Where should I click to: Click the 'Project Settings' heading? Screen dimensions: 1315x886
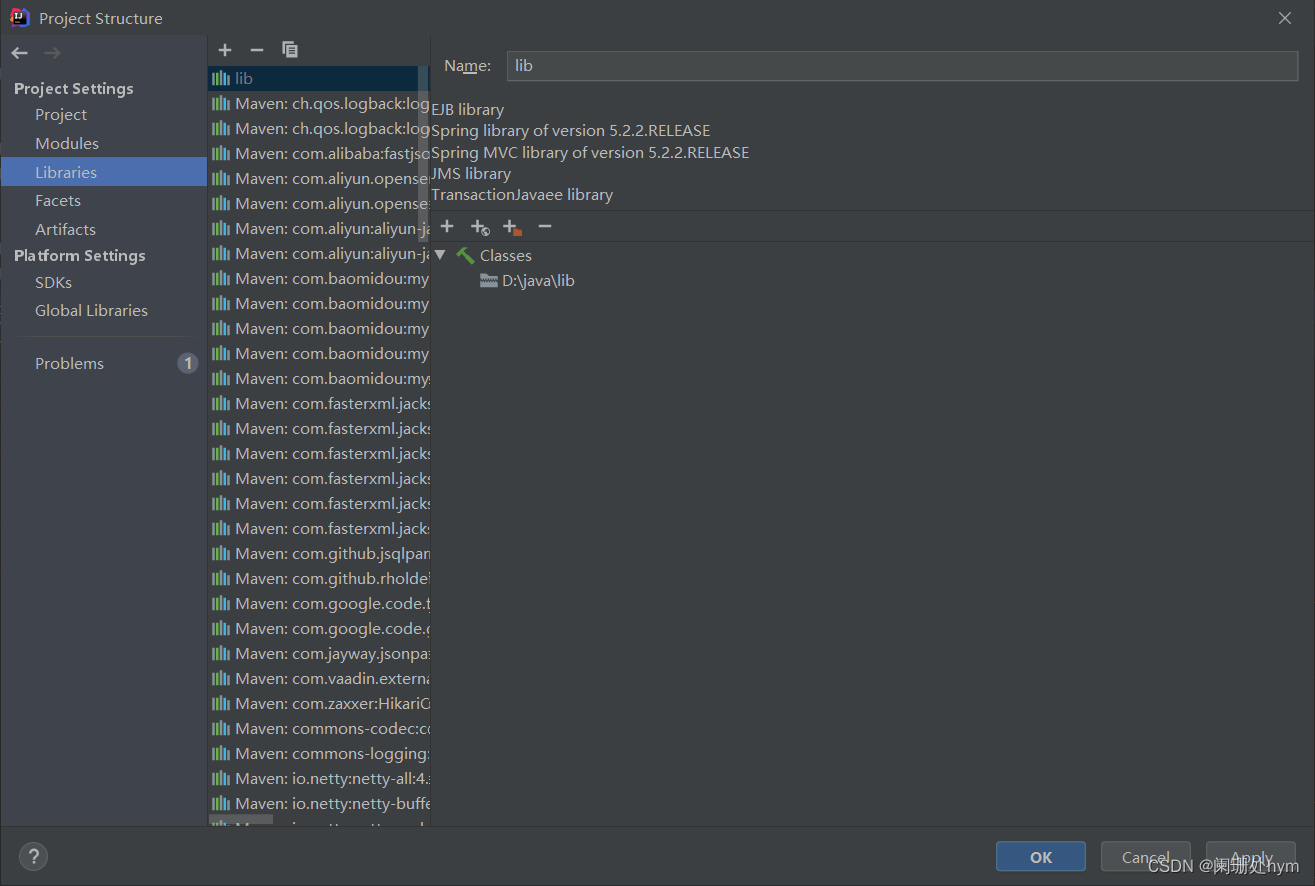pos(74,89)
